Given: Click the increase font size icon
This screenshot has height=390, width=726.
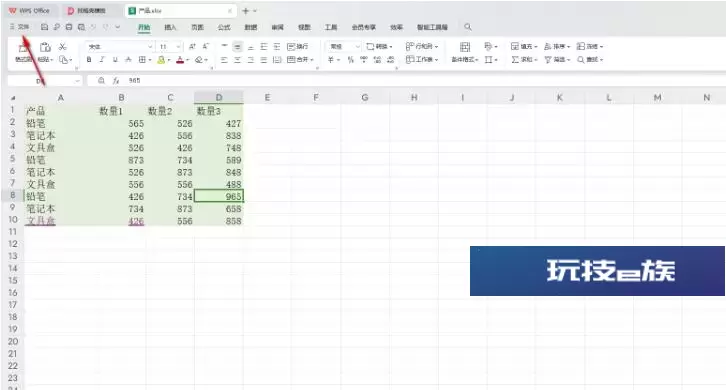Looking at the screenshot, I should click(192, 46).
